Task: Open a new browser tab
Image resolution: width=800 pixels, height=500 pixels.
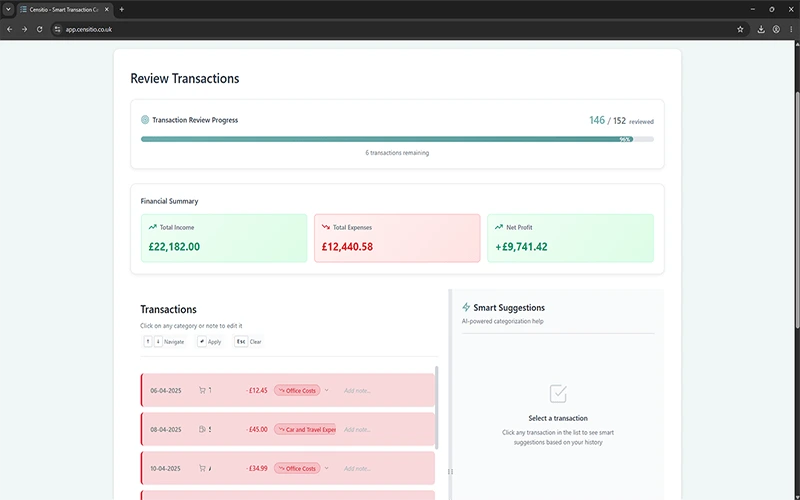Action: click(121, 9)
